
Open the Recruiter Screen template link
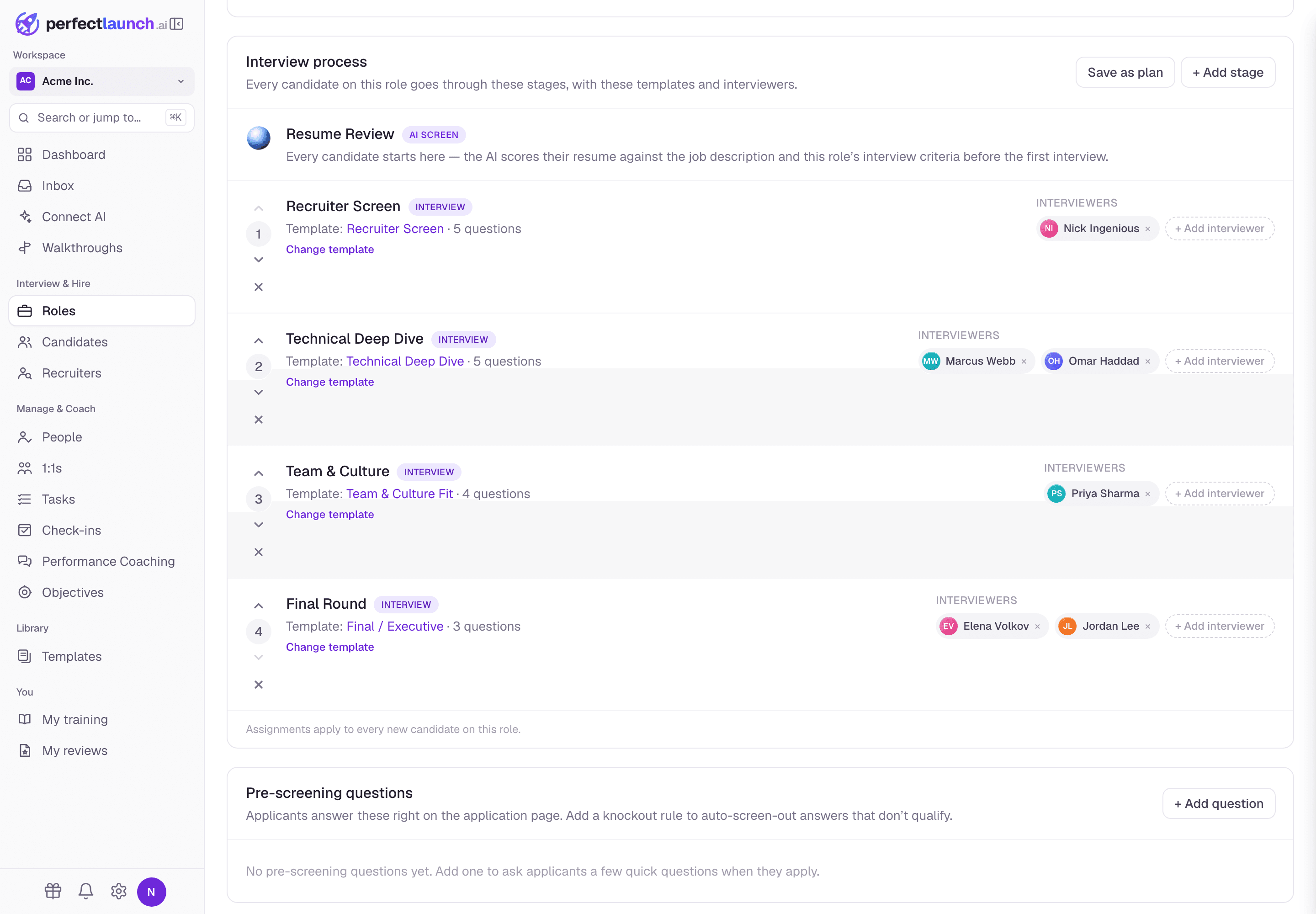click(x=395, y=228)
